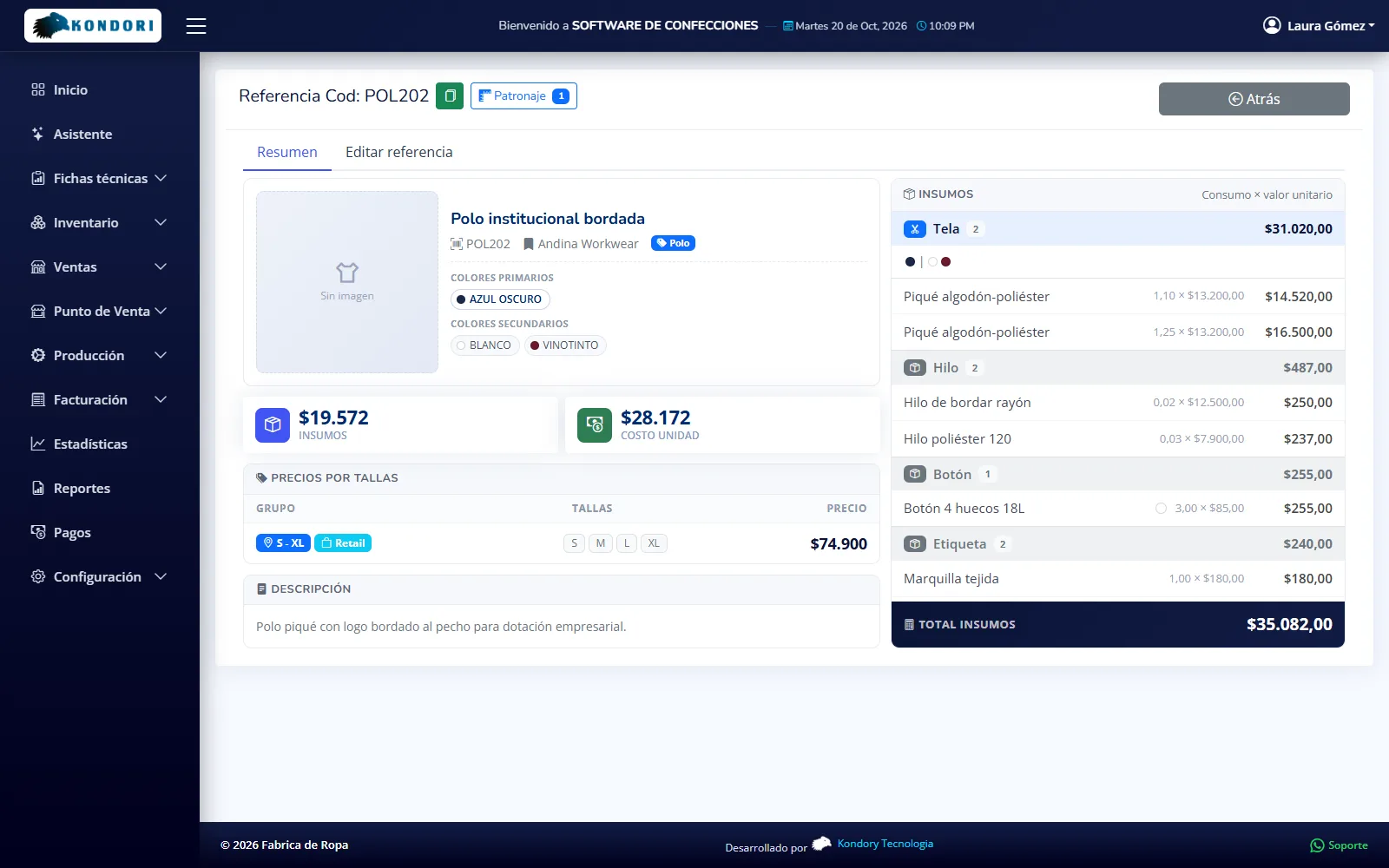Expand the Facturación submenu chevron
The height and width of the screenshot is (868, 1389).
coord(161,399)
